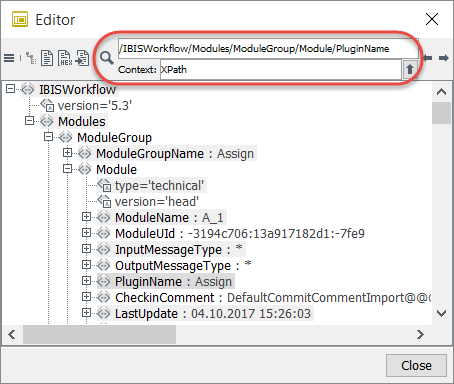Click the version='head' attribute icon
This screenshot has height=384, width=454.
point(104,201)
